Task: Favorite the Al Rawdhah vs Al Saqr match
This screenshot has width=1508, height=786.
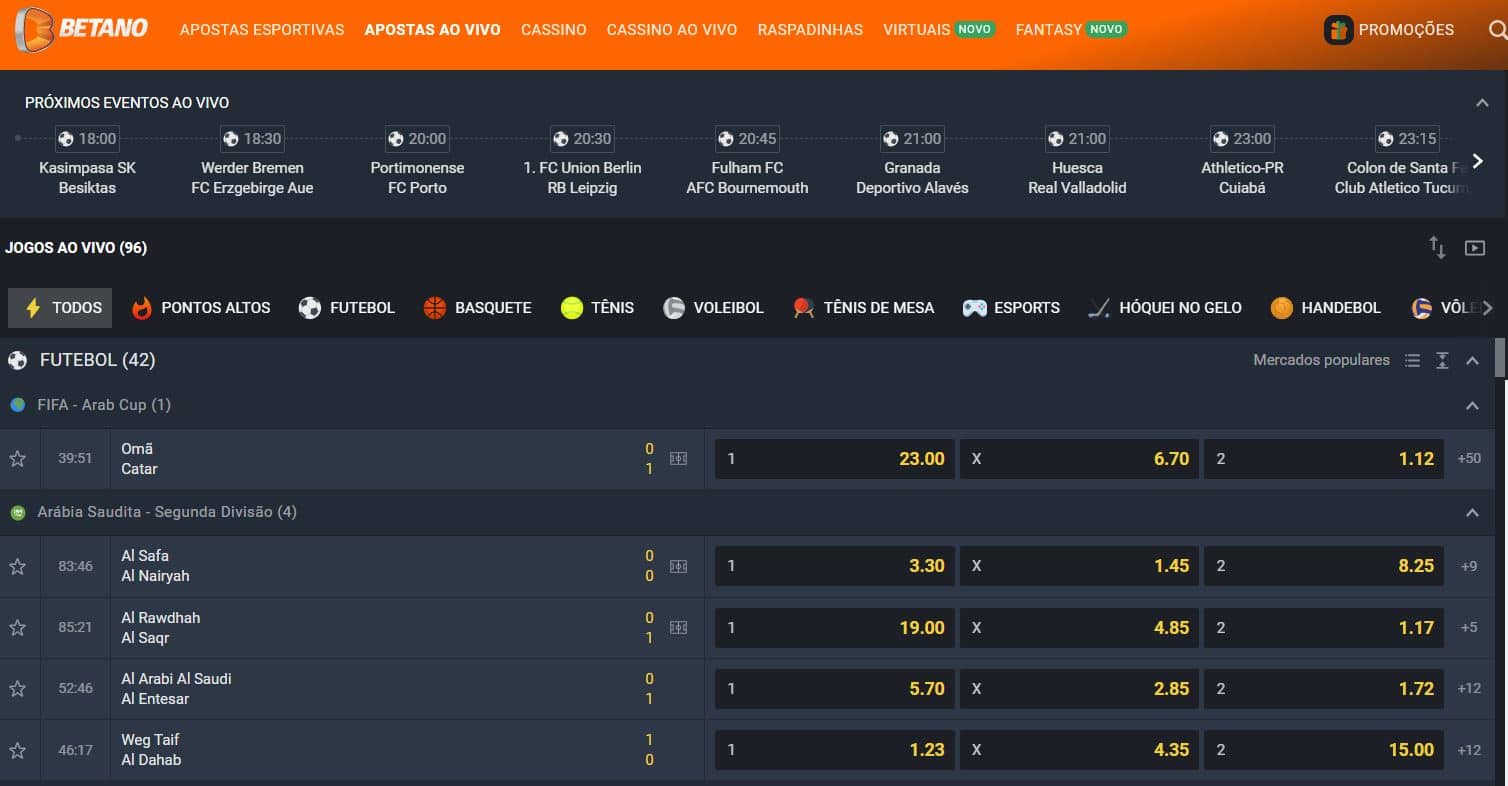Action: tap(17, 628)
